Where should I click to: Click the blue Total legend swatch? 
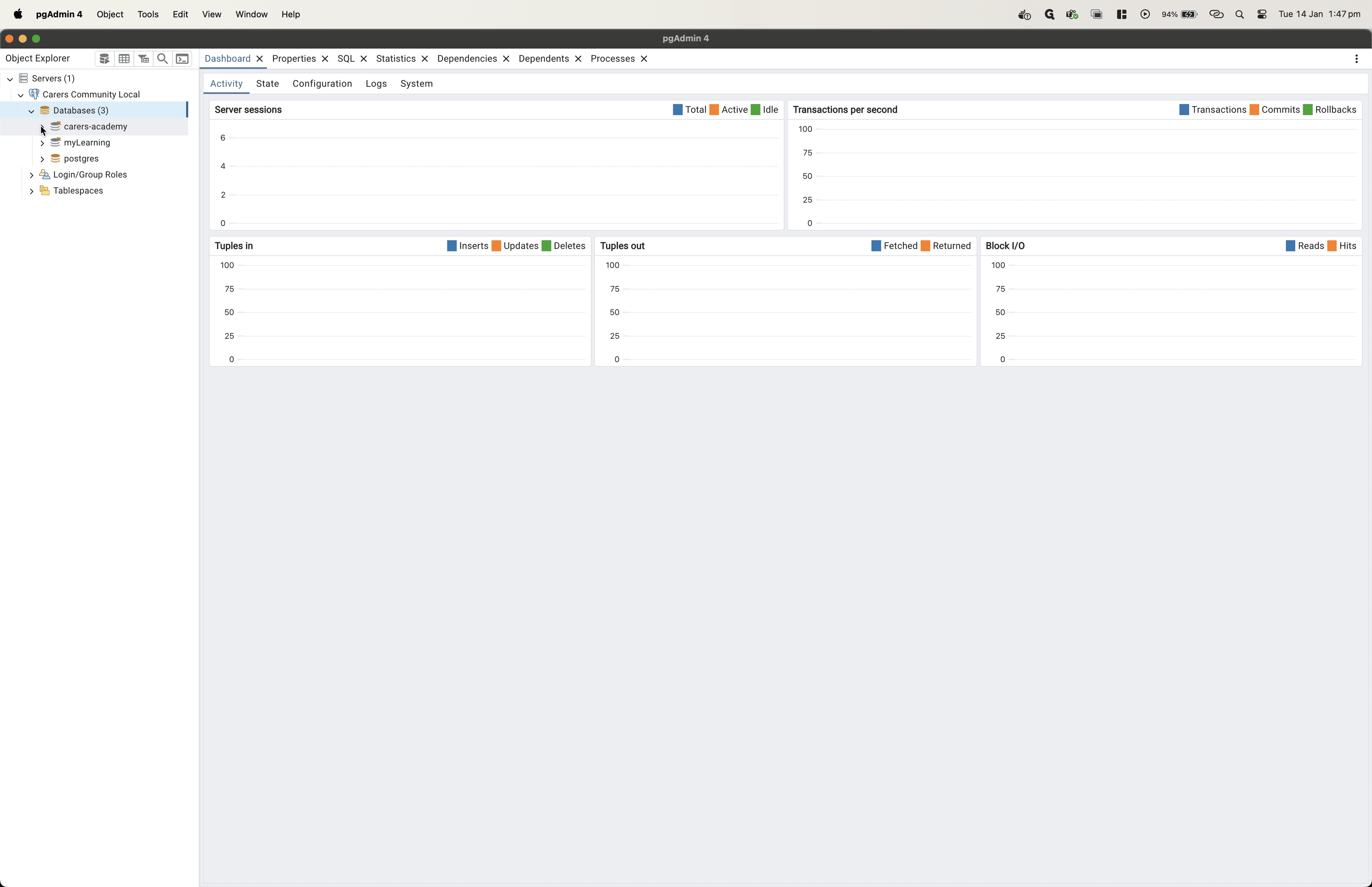coord(678,109)
